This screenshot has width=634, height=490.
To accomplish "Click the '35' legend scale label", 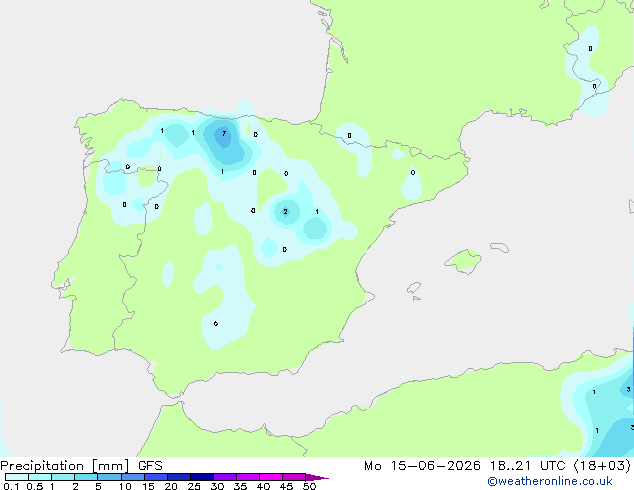I will 240,486.
